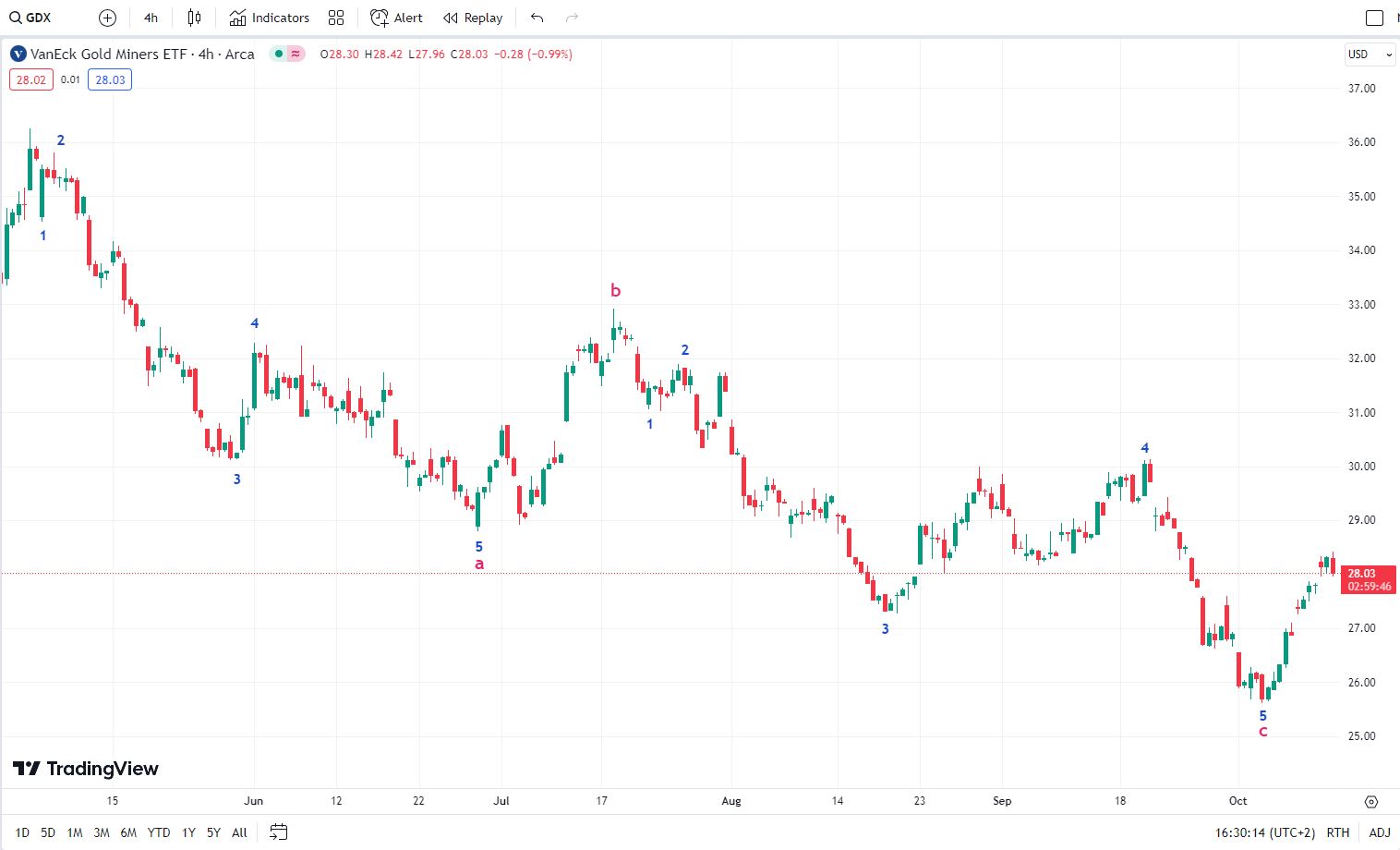This screenshot has width=1400, height=850.
Task: Switch to the 1Y date range
Action: 188,832
